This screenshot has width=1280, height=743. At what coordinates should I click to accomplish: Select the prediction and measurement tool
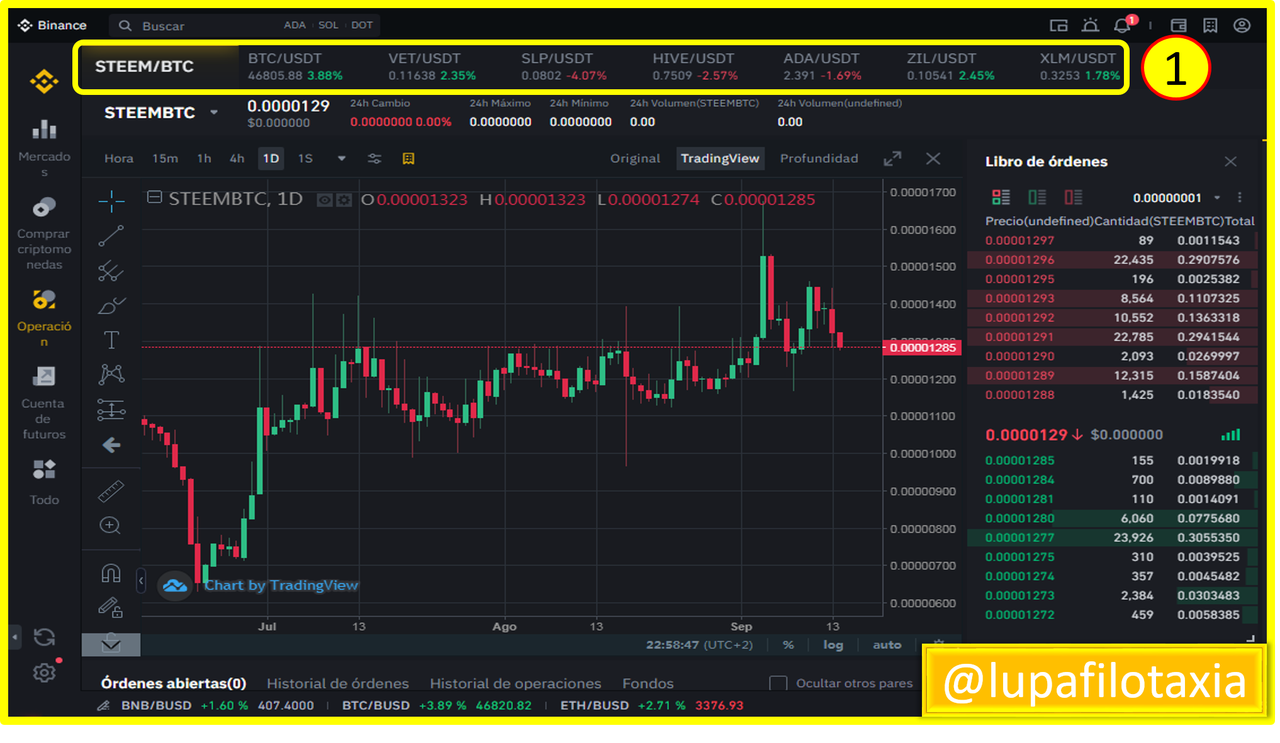coord(111,410)
